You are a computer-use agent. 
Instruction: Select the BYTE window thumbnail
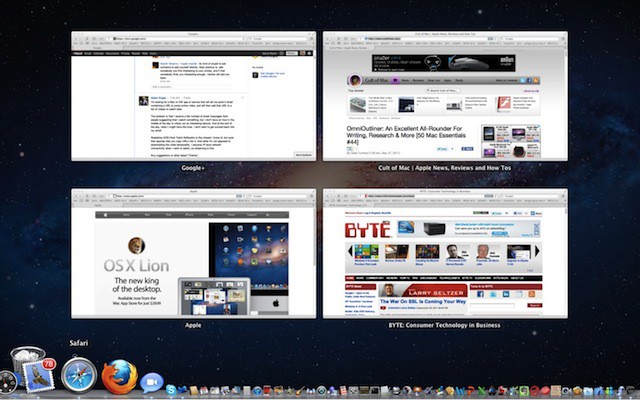[x=445, y=253]
